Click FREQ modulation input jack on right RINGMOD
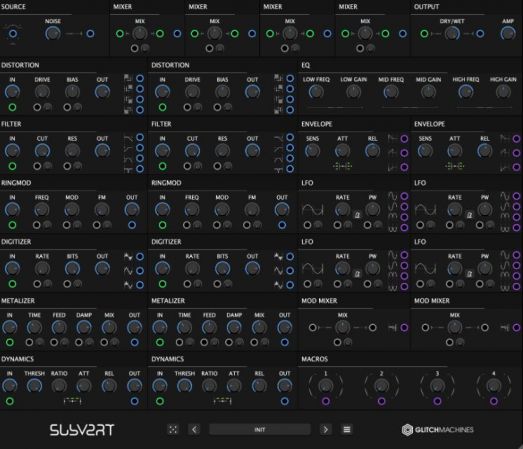The height and width of the screenshot is (449, 523). (x=187, y=225)
